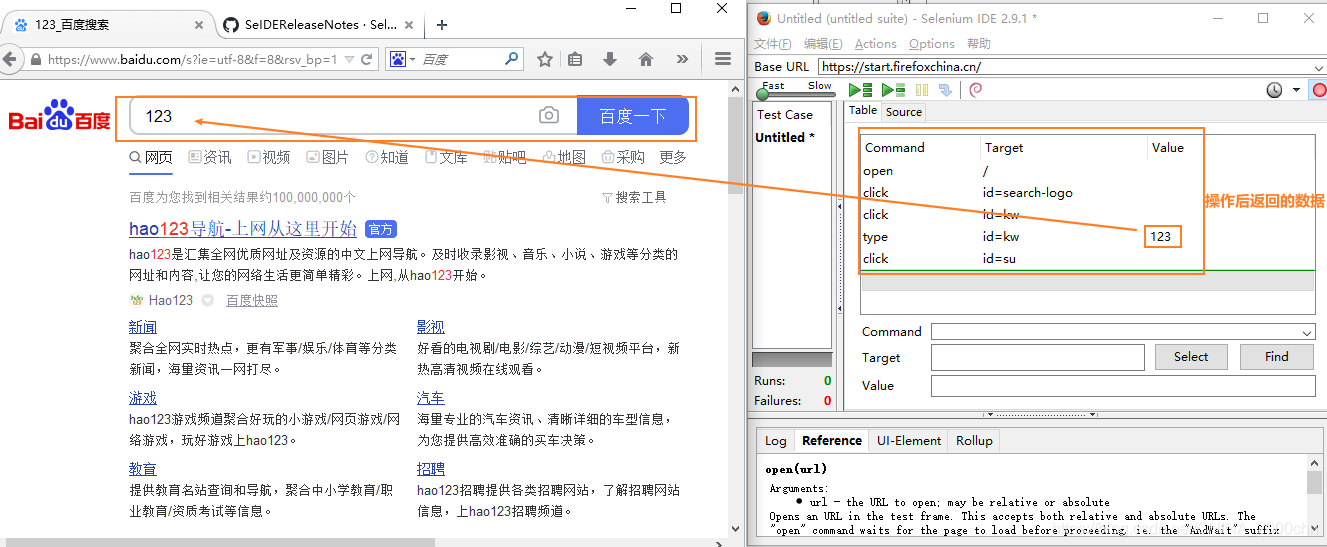
Task: Click 'Play current test case' in Selenium IDE
Action: (x=893, y=90)
